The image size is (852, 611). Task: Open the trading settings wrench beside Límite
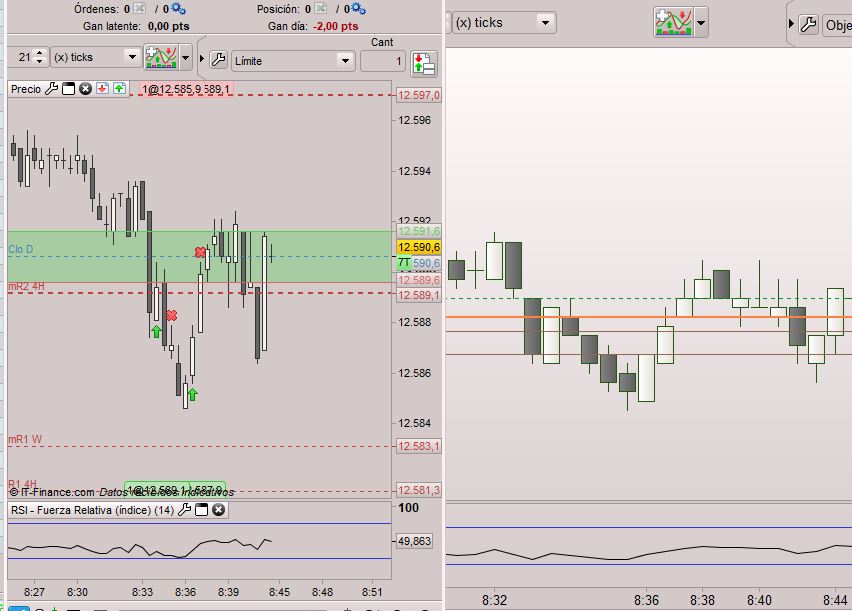pyautogui.click(x=218, y=59)
